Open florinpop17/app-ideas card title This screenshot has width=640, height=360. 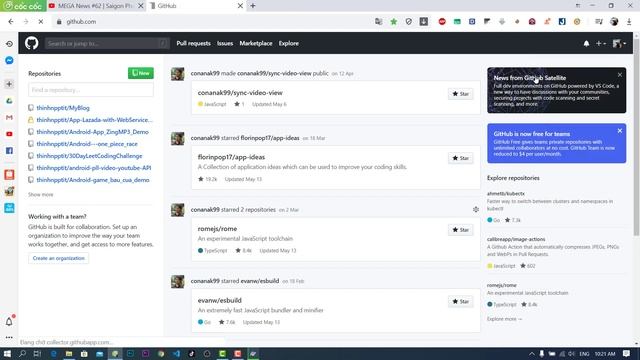(231, 157)
